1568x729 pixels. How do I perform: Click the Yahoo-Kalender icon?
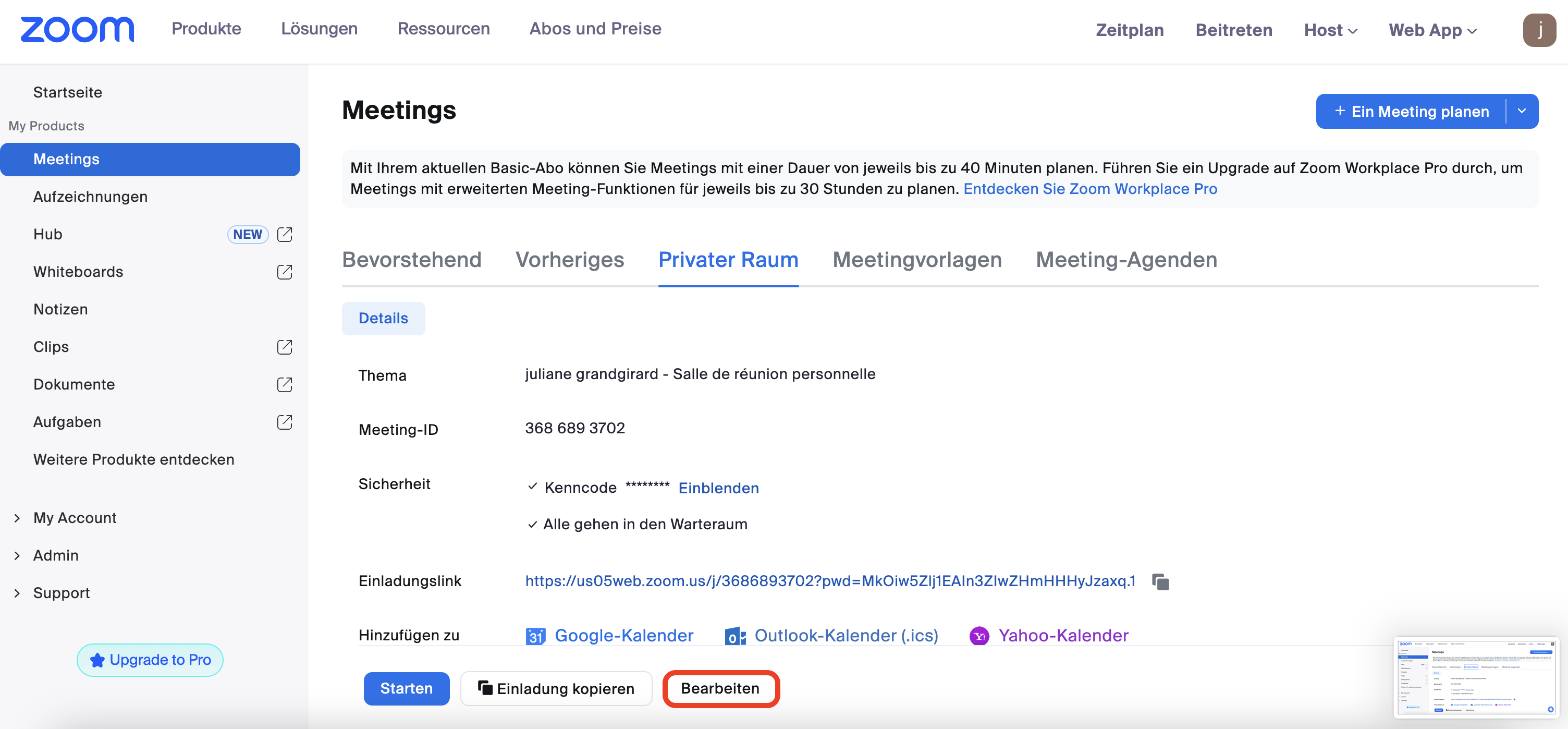coord(979,636)
